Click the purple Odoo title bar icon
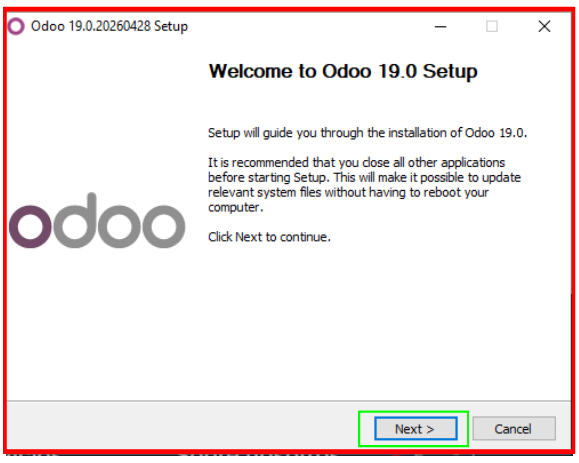Image resolution: width=579 pixels, height=463 pixels. (16, 26)
